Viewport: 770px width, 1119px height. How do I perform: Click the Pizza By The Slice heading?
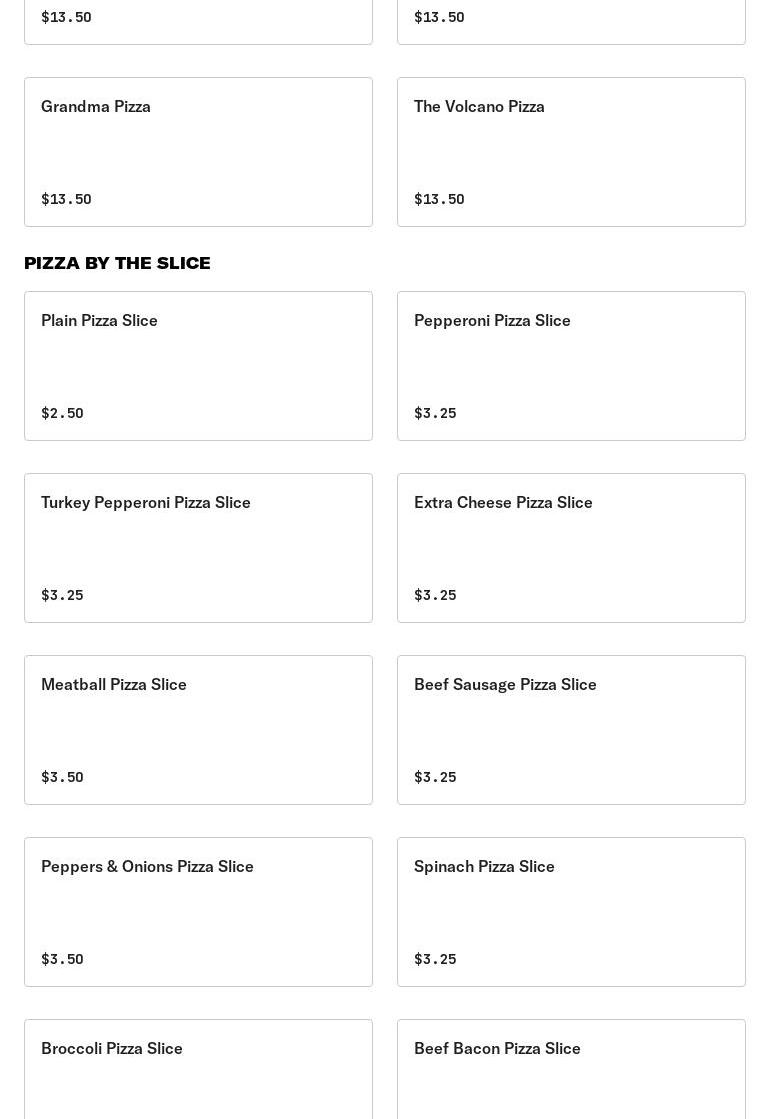[x=117, y=263]
